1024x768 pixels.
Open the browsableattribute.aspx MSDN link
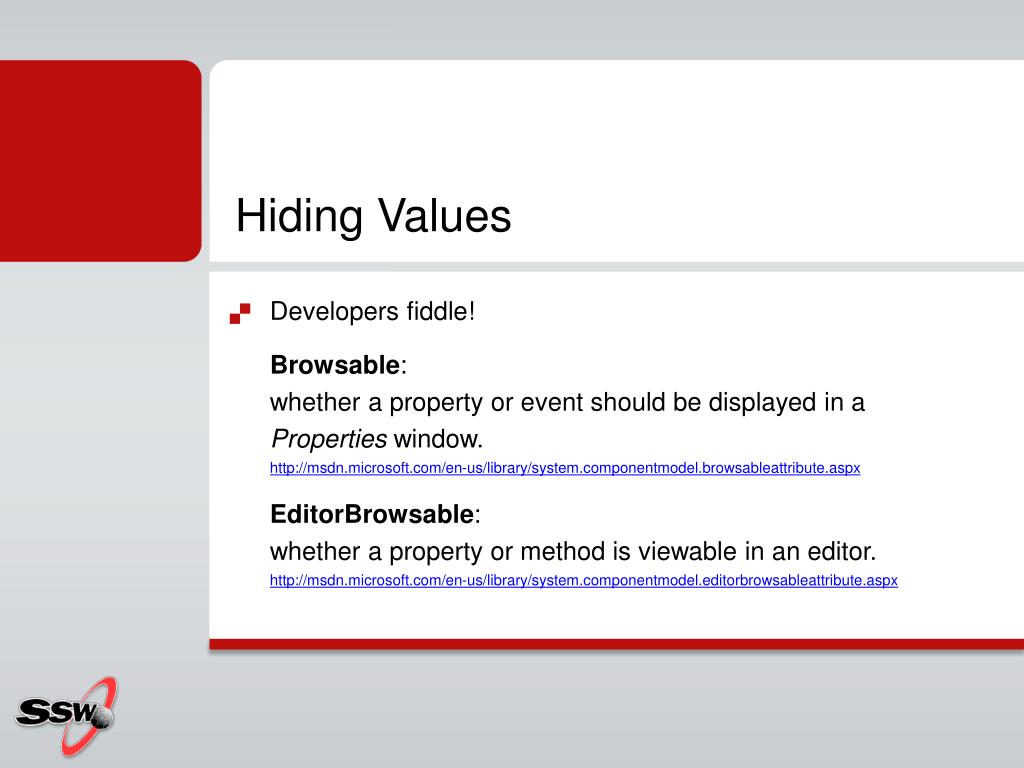565,468
